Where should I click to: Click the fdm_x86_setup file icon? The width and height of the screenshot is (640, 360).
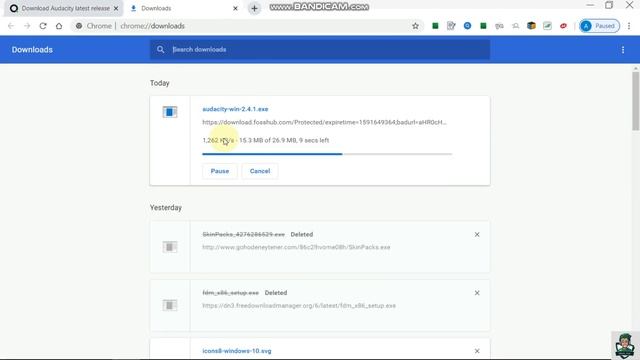(170, 305)
